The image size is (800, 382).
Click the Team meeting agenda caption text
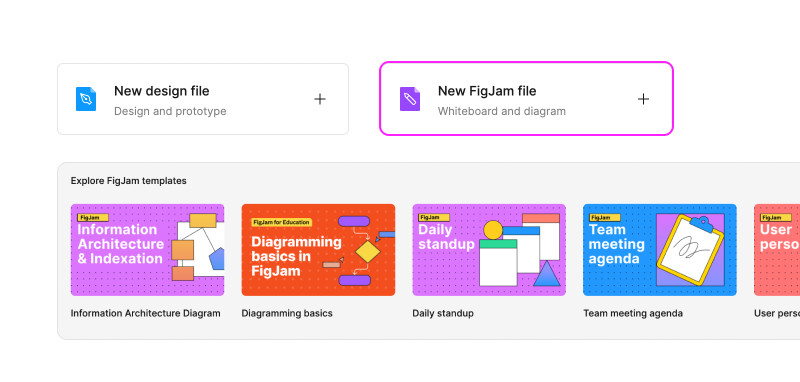pyautogui.click(x=633, y=313)
